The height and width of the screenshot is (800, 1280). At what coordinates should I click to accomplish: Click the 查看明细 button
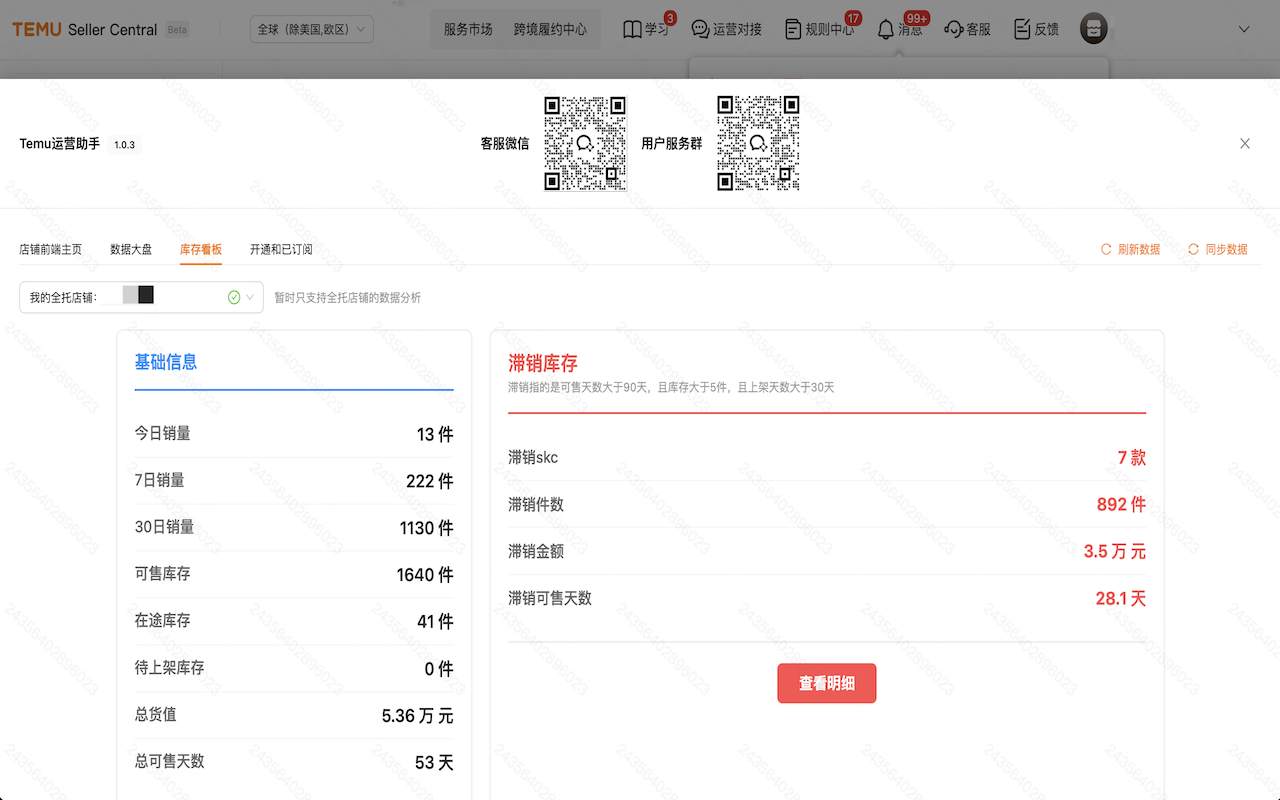pos(827,683)
